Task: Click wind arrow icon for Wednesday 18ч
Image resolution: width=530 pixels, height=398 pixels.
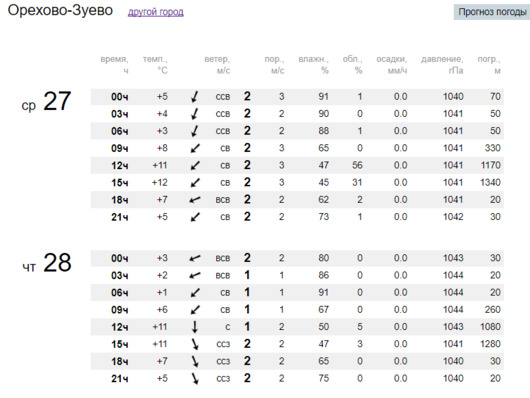Action: pyautogui.click(x=195, y=200)
